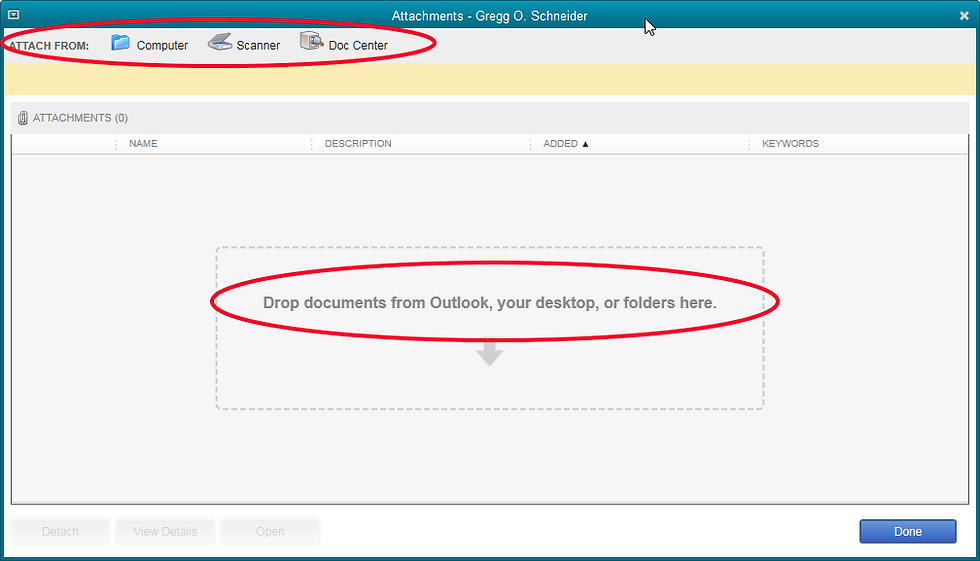980x561 pixels.
Task: Close the Attachments window
Action: pos(964,16)
